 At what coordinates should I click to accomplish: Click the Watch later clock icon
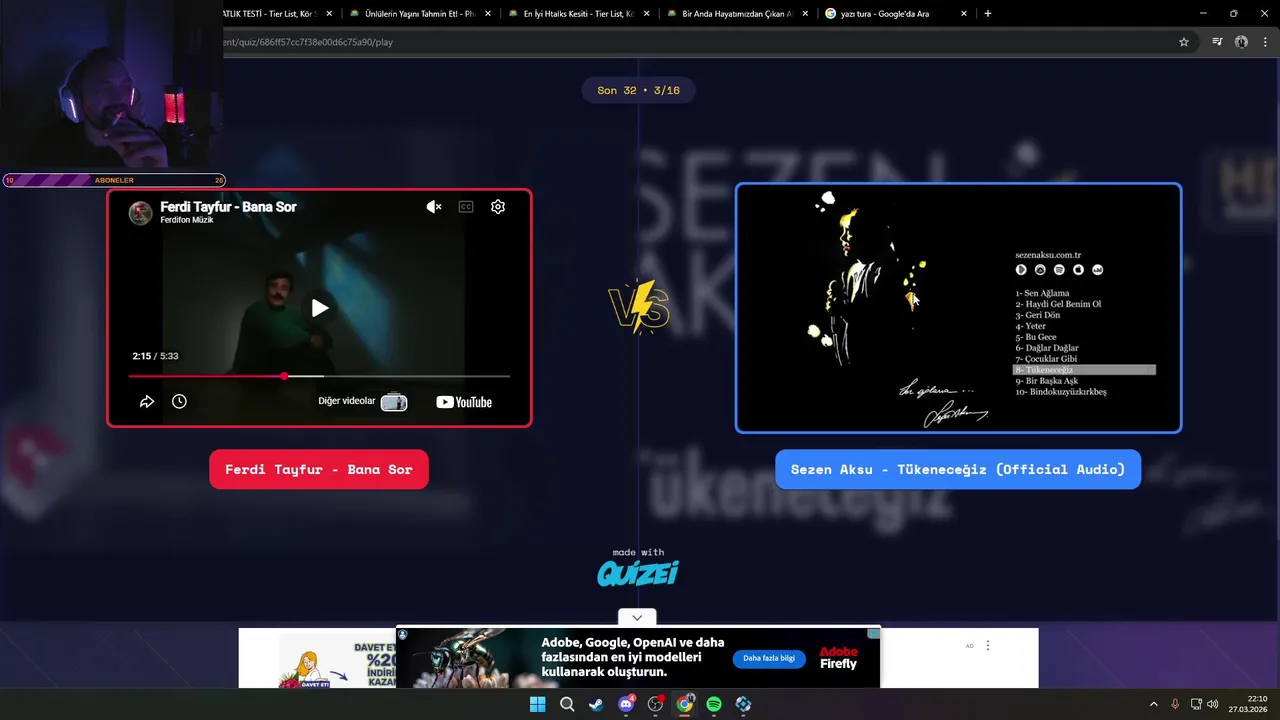point(179,401)
